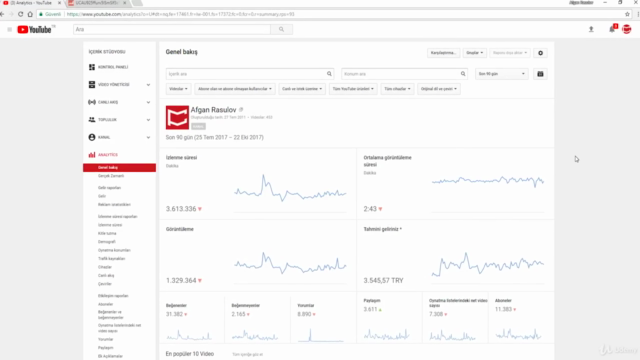The image size is (640, 360).
Task: Click the Kanal person icon
Action: pos(92,137)
